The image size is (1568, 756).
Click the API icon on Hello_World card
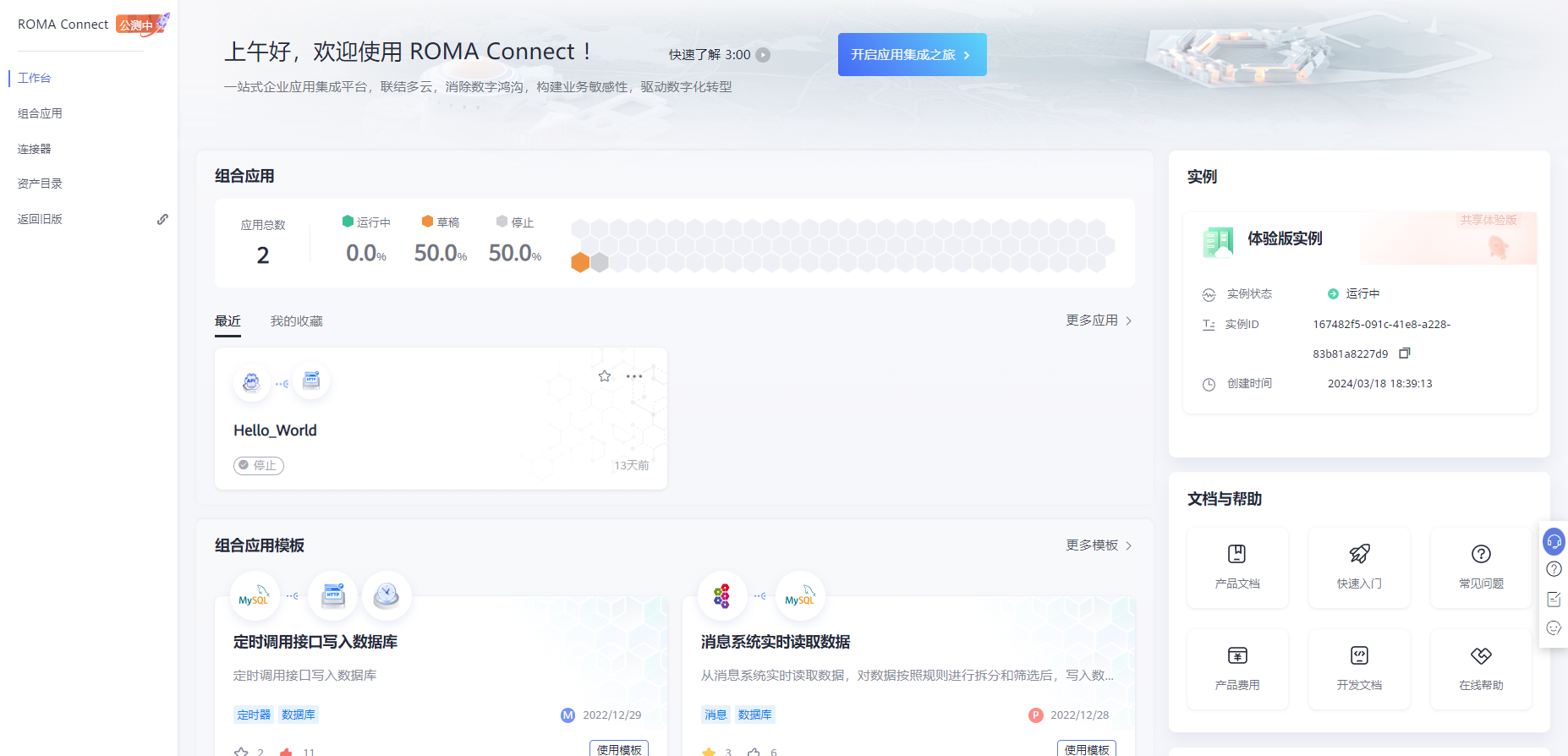(x=251, y=382)
